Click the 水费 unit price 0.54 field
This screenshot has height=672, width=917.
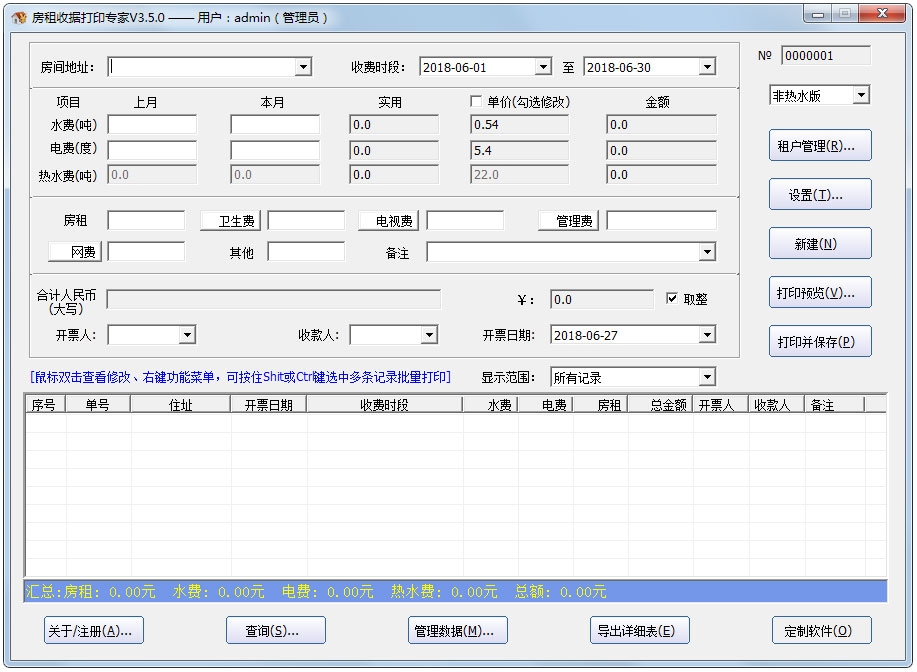(519, 125)
